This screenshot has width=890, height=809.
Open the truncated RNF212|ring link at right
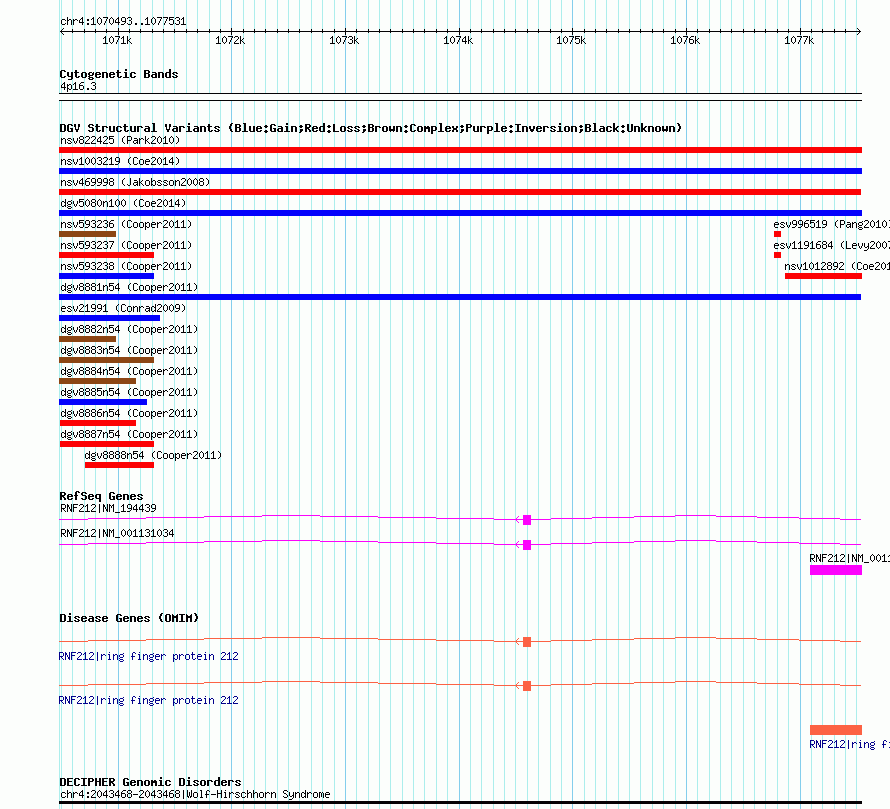click(849, 744)
